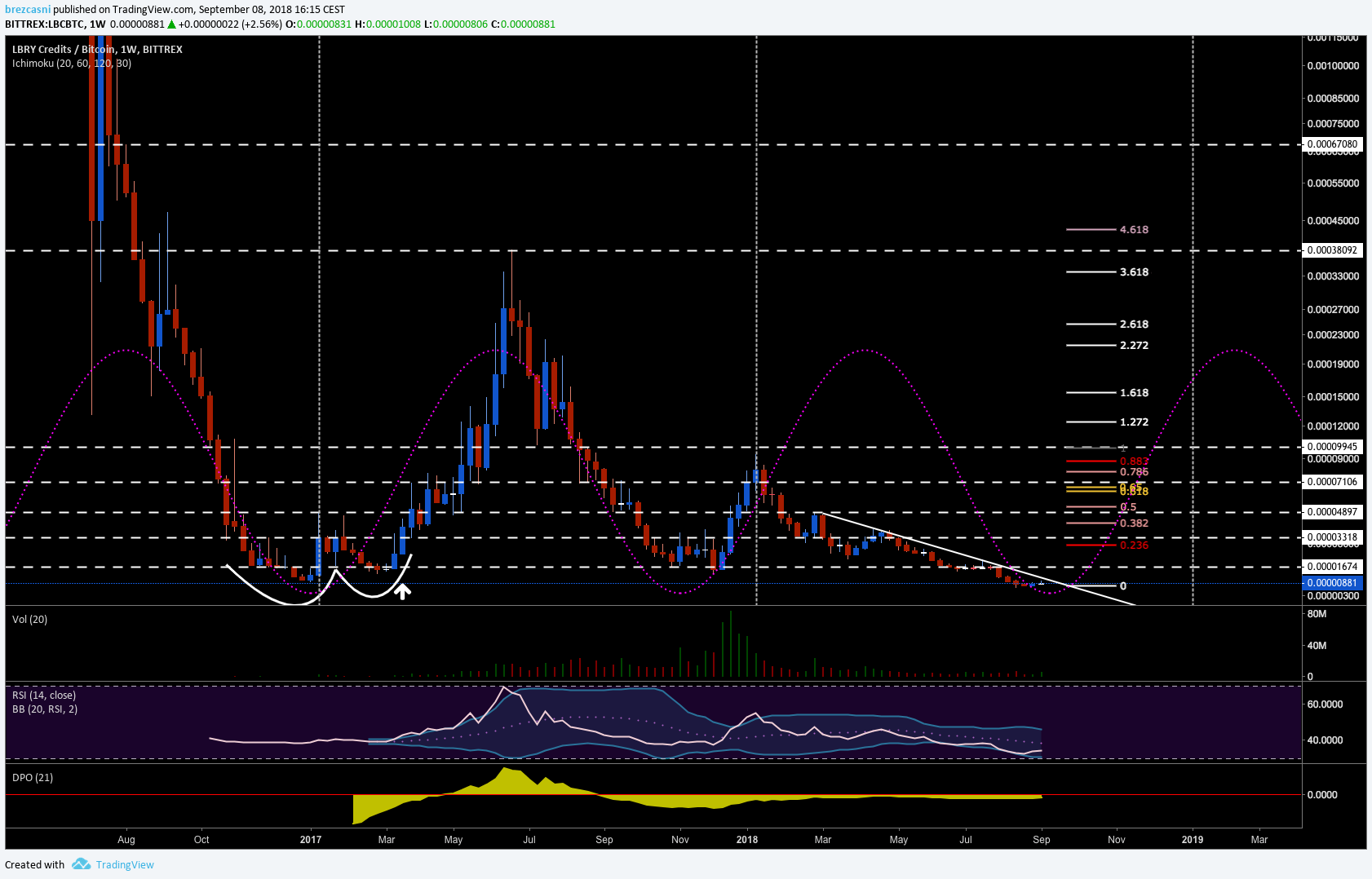Select the 2.618 Fibonacci level label
This screenshot has height=879, width=1372.
point(1134,325)
